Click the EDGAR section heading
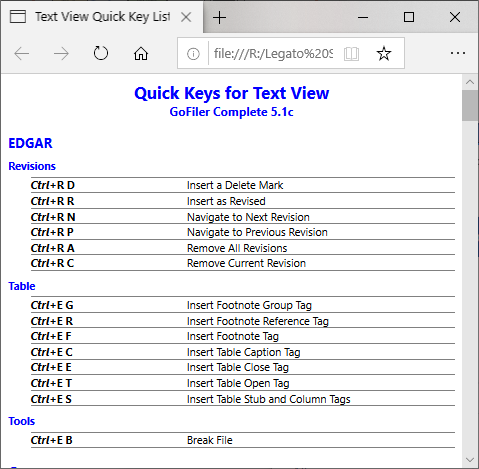Screen dimensions: 479x469 click(30, 143)
